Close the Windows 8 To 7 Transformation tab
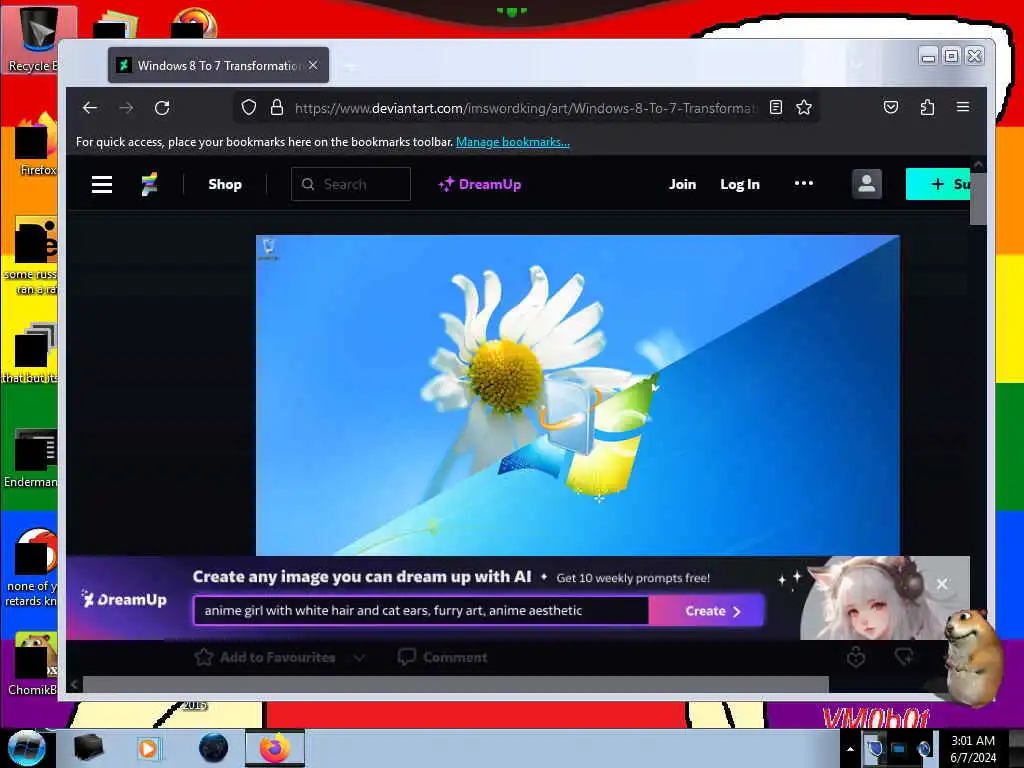1024x768 pixels. [313, 65]
